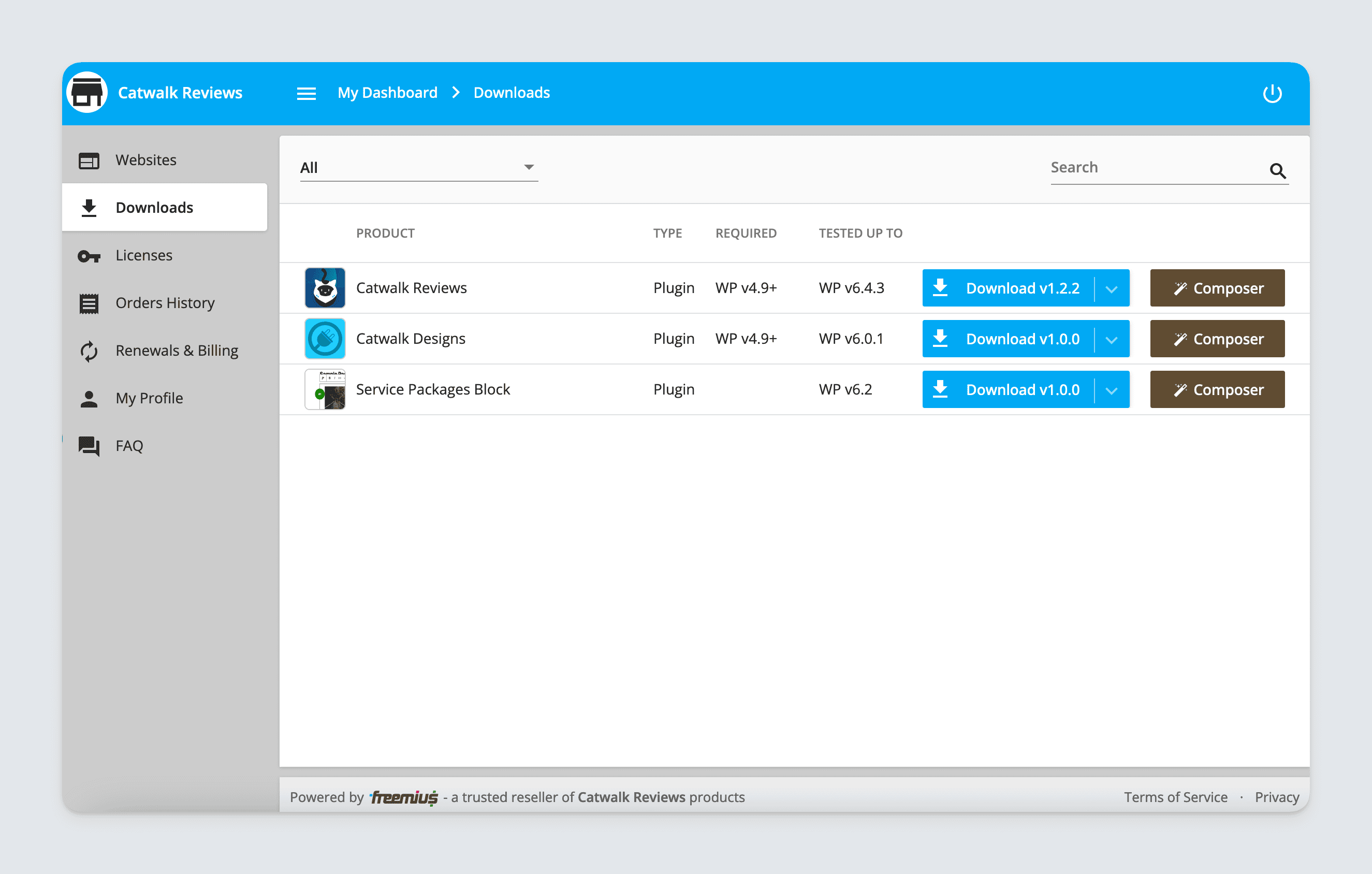This screenshot has height=874, width=1372.
Task: Click the search magnifier icon
Action: tap(1277, 170)
